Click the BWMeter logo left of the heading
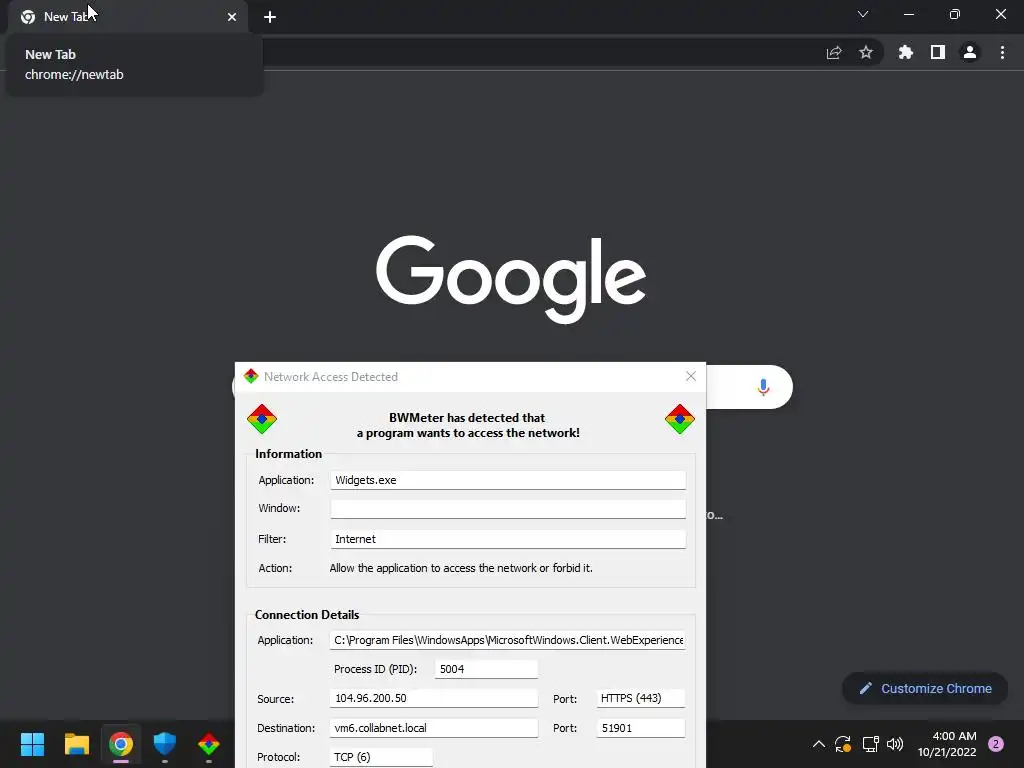Viewport: 1024px width, 768px height. click(262, 419)
